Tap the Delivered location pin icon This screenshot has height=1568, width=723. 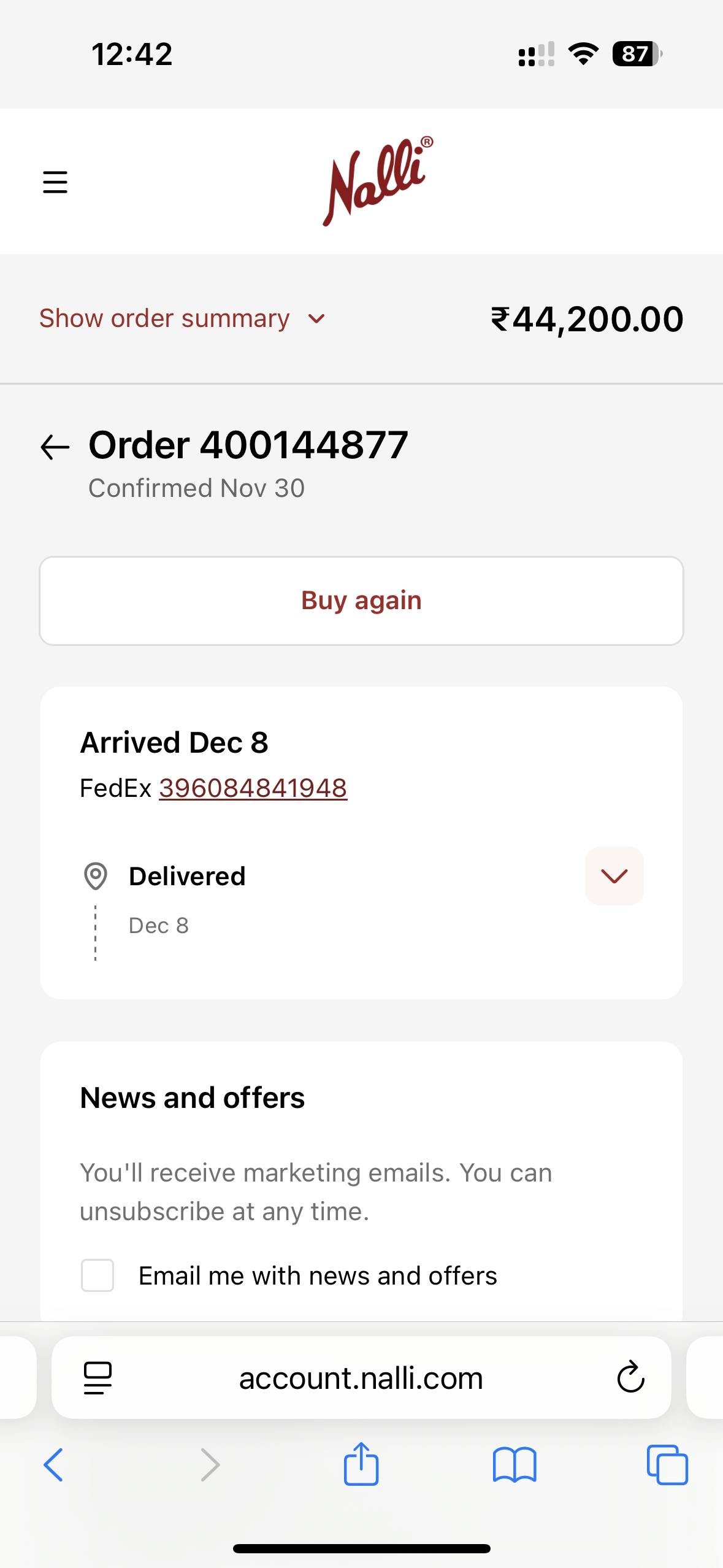pyautogui.click(x=95, y=876)
